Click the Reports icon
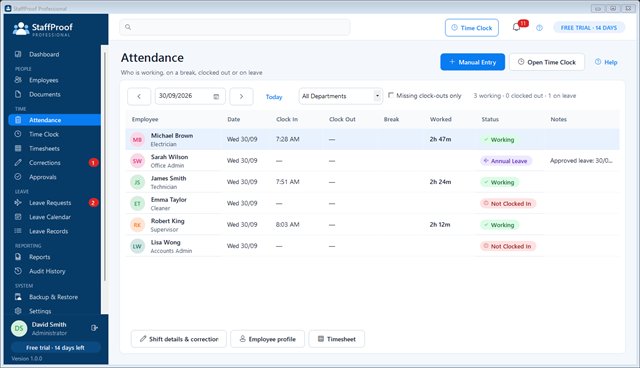This screenshot has width=640, height=368. (x=18, y=257)
